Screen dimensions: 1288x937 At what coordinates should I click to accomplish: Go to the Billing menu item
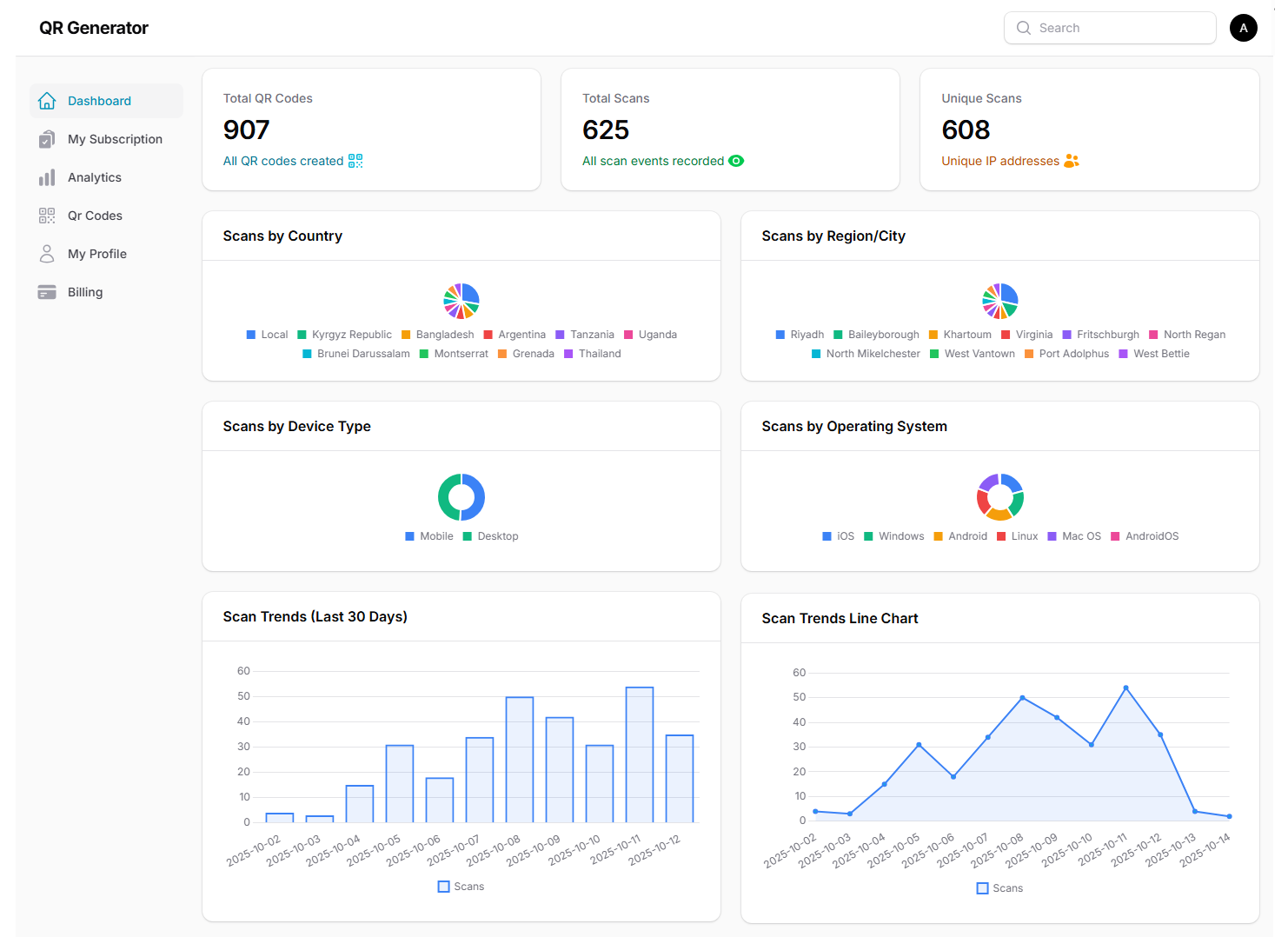85,292
